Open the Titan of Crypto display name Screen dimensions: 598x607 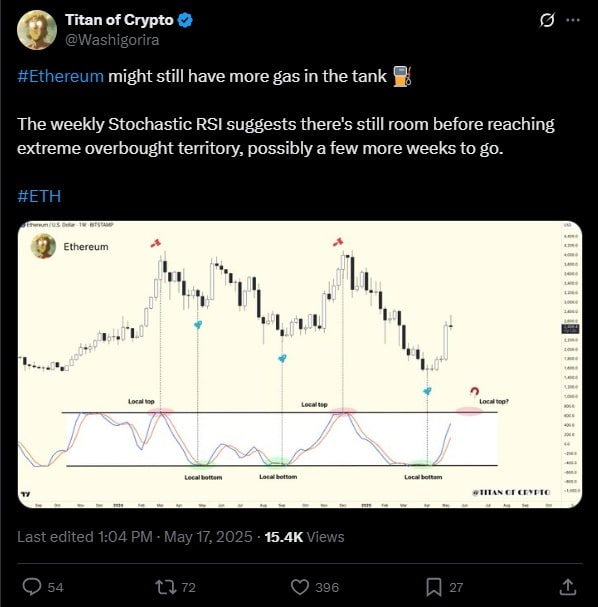pyautogui.click(x=119, y=20)
